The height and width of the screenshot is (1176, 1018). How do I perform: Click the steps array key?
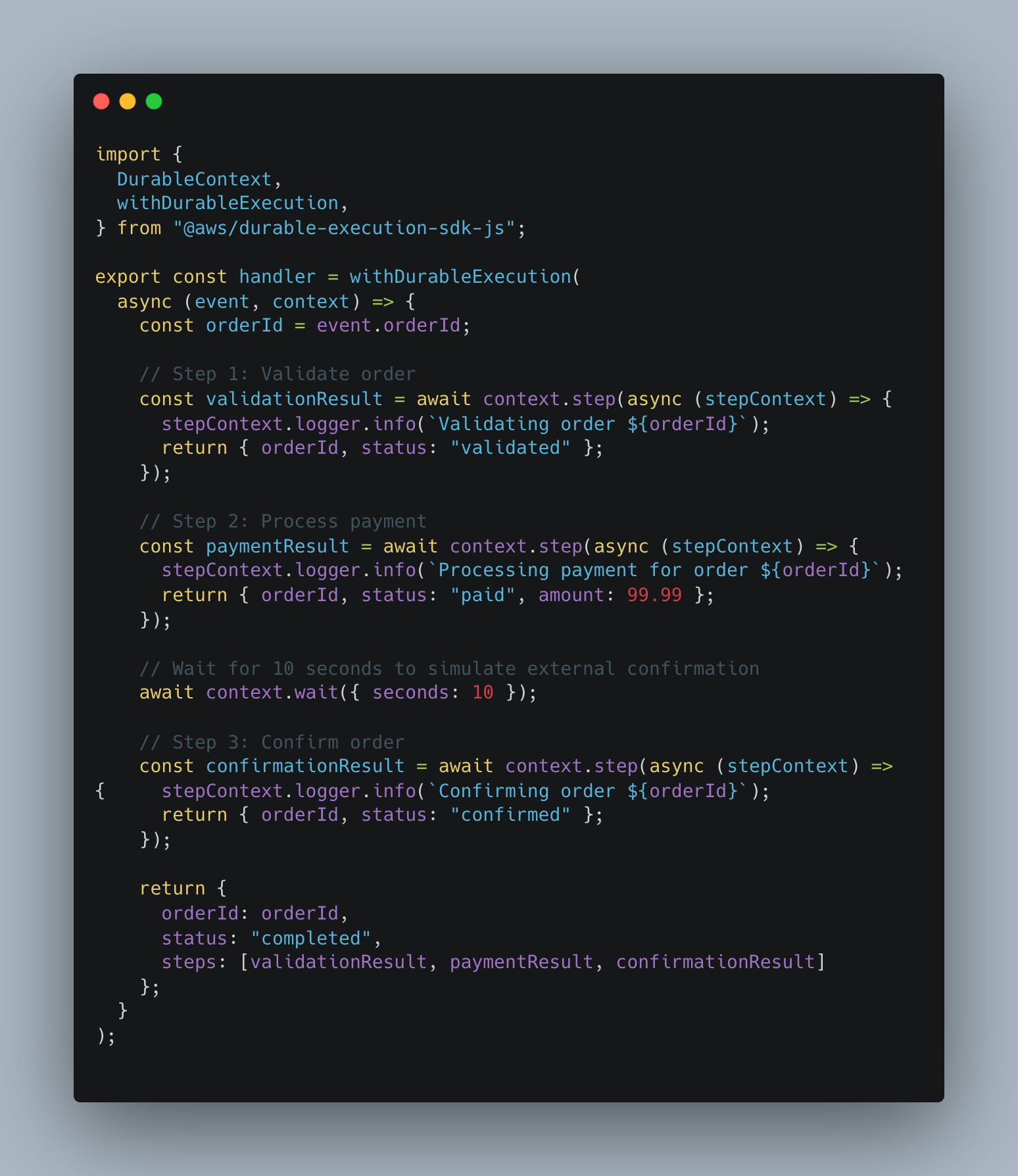(x=189, y=962)
